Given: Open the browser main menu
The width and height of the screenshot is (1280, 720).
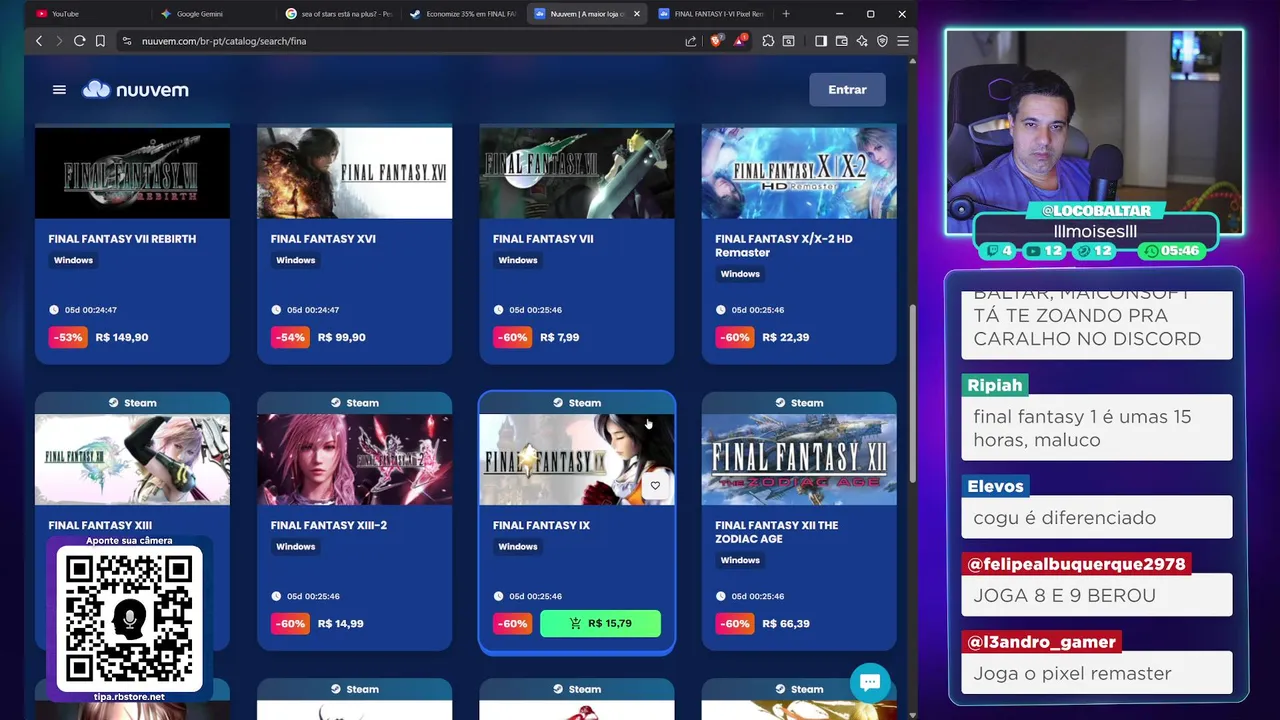Looking at the screenshot, I should tap(902, 41).
